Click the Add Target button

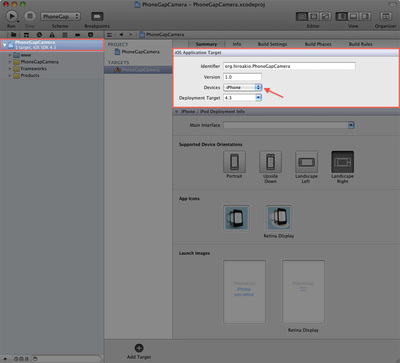tap(139, 351)
